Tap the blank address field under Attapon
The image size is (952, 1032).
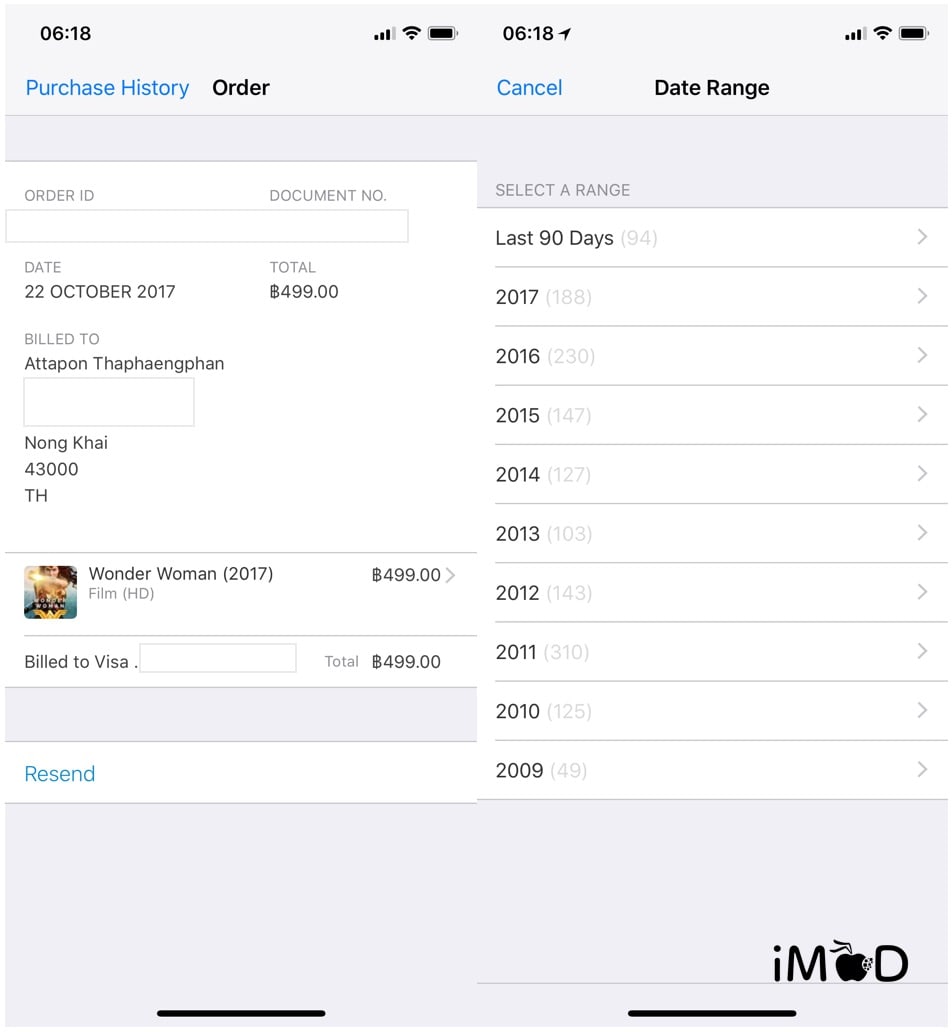click(x=108, y=401)
